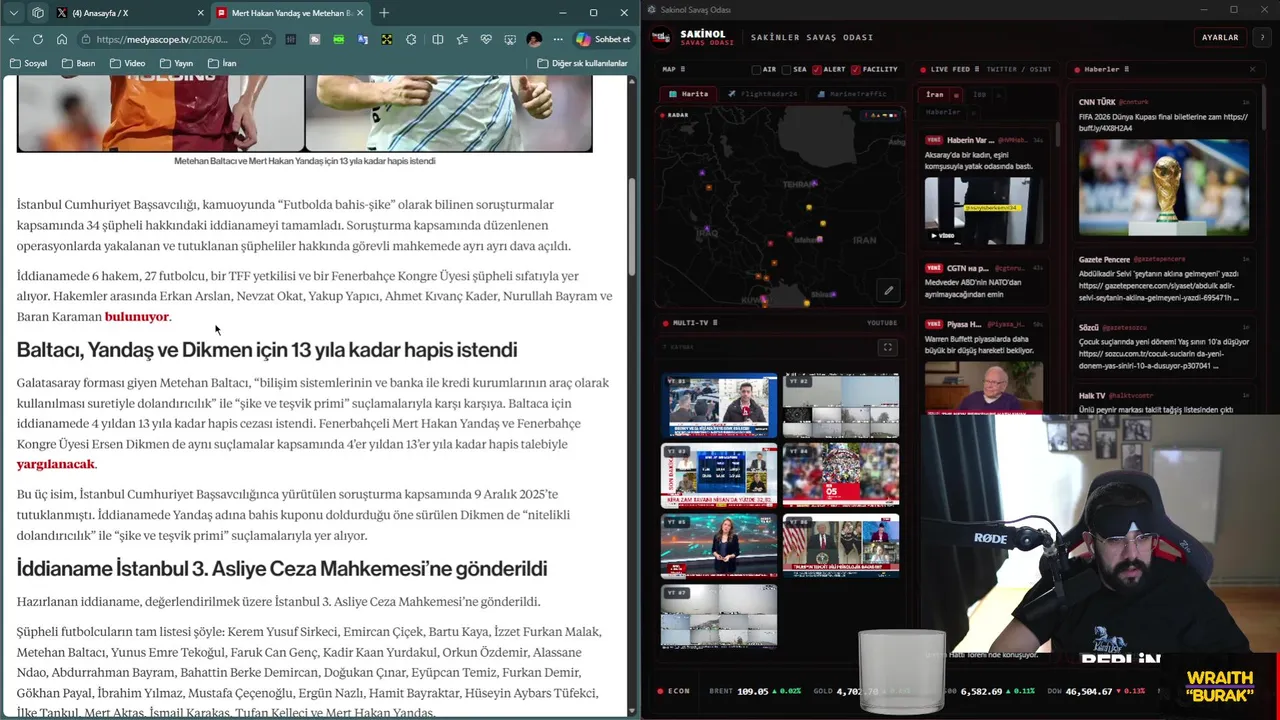Open the tab search dropdown arrow
1280x720 pixels.
coord(13,13)
